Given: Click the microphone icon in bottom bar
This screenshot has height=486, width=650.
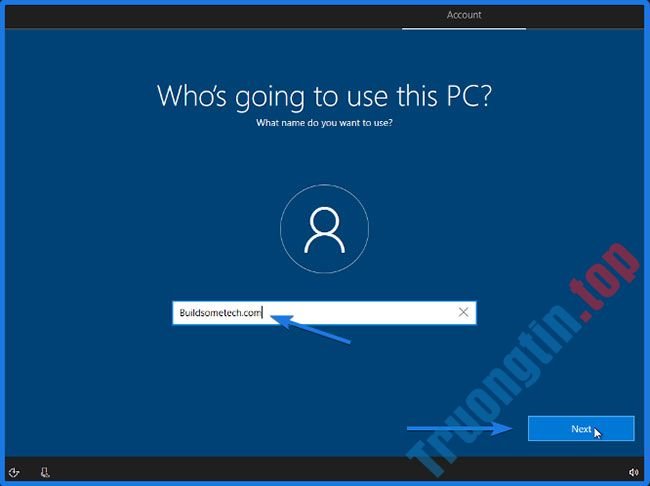Looking at the screenshot, I should pos(45,471).
